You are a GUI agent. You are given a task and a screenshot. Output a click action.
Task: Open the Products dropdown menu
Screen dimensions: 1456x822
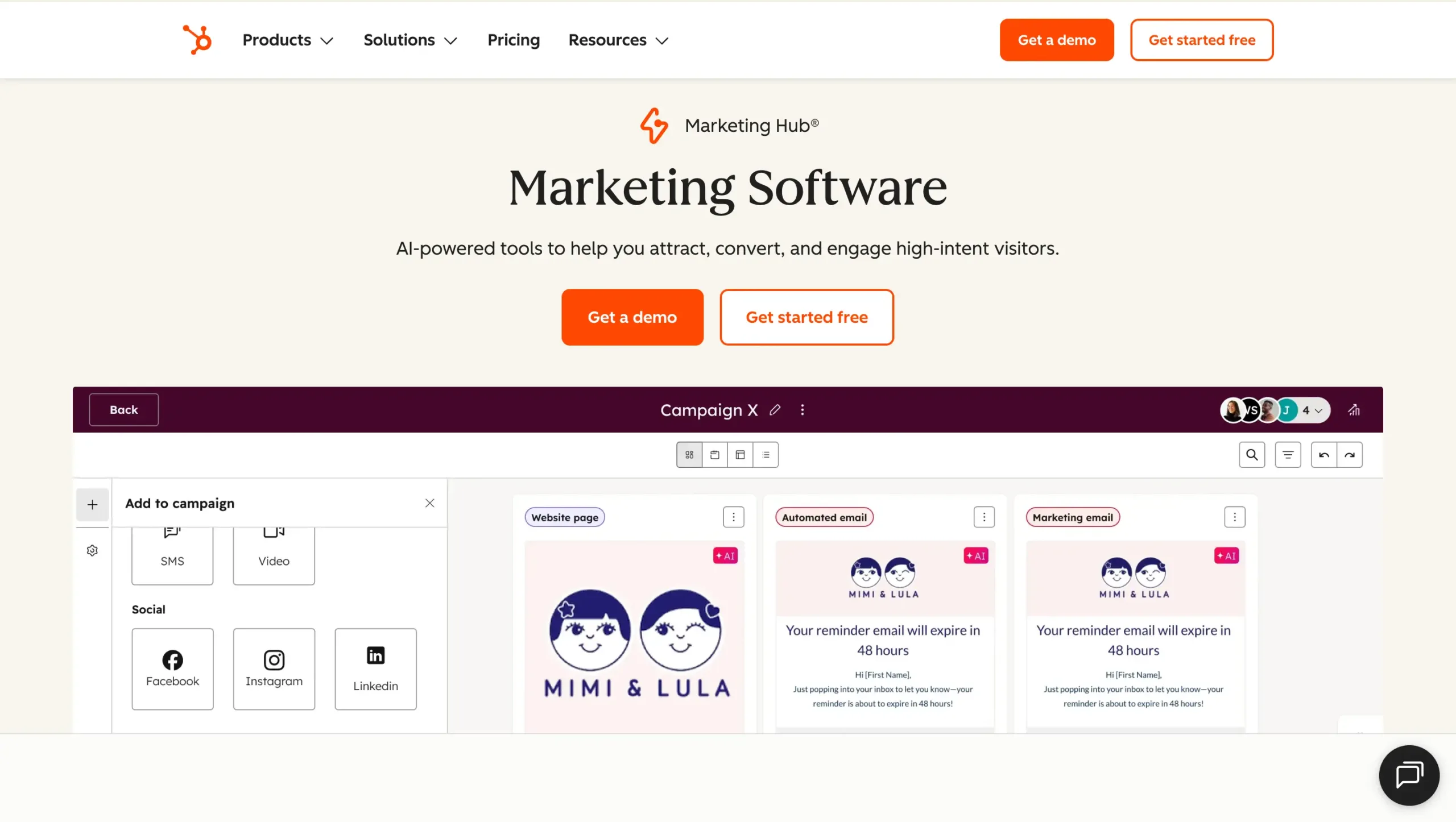click(x=287, y=40)
